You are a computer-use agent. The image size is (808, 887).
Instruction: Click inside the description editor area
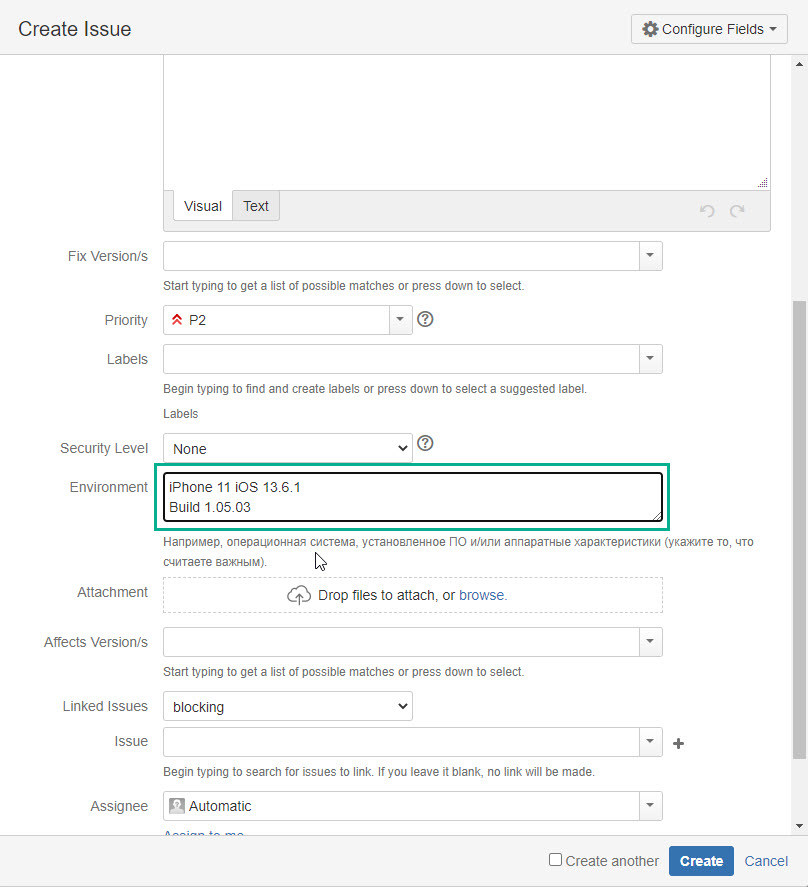(467, 122)
